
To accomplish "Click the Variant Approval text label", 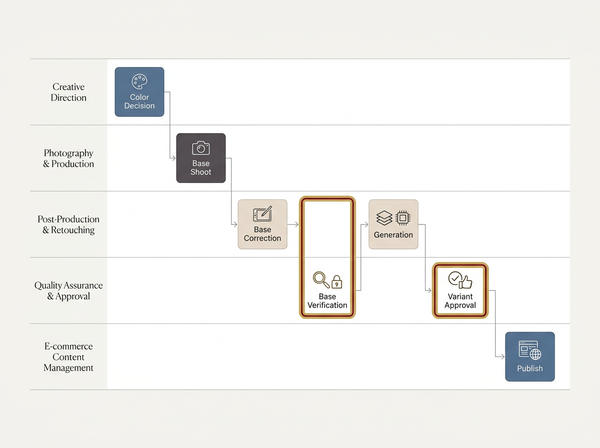I will (460, 301).
